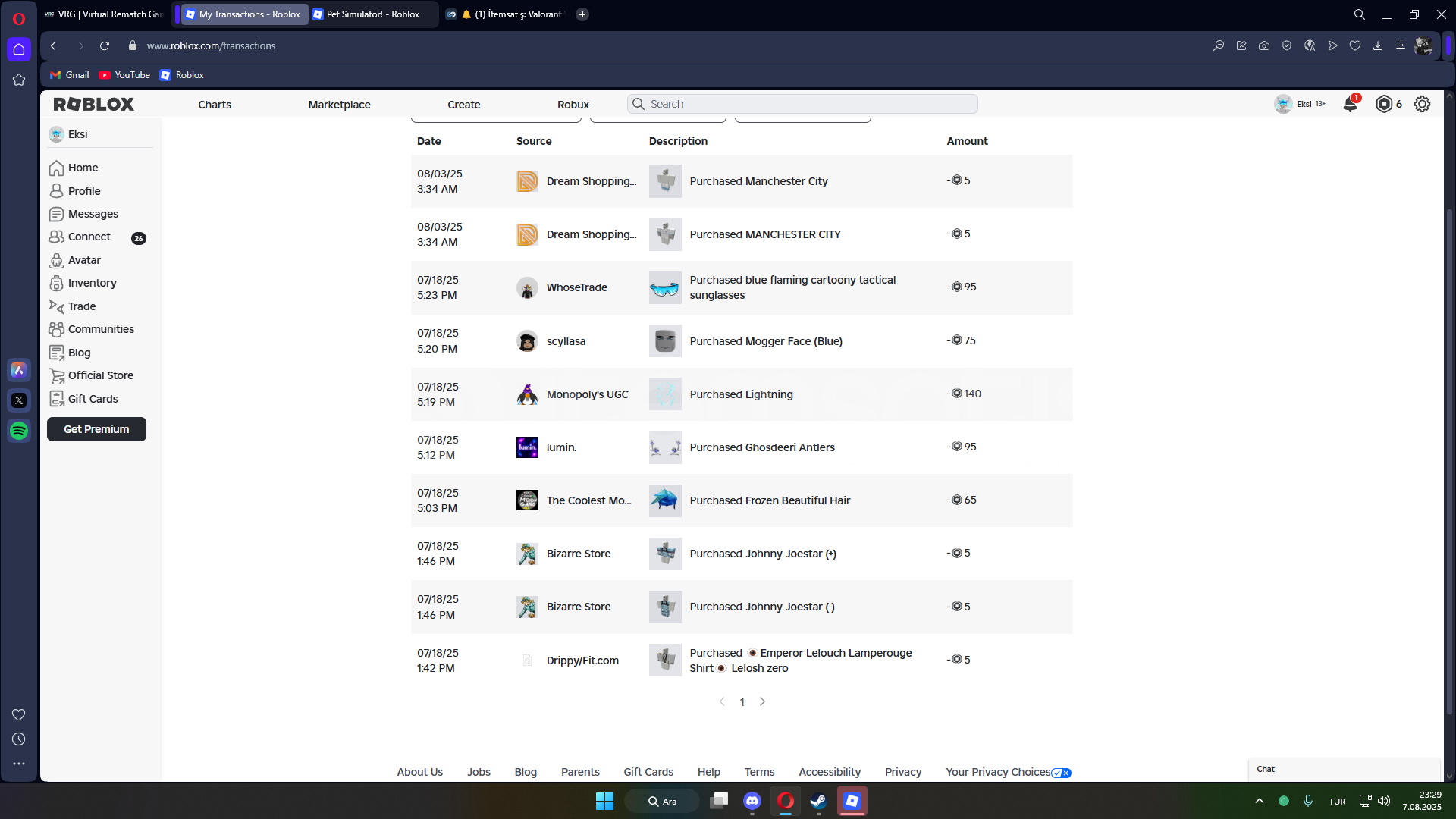1456x819 pixels.
Task: Focus the Roblox Search field
Action: 802,104
